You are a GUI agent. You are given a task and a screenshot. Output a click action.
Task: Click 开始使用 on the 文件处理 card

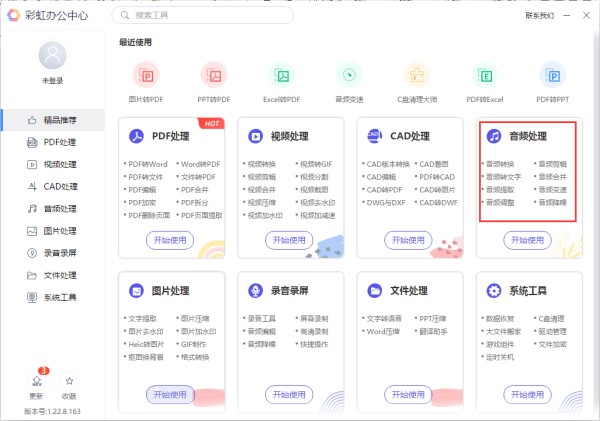click(408, 395)
